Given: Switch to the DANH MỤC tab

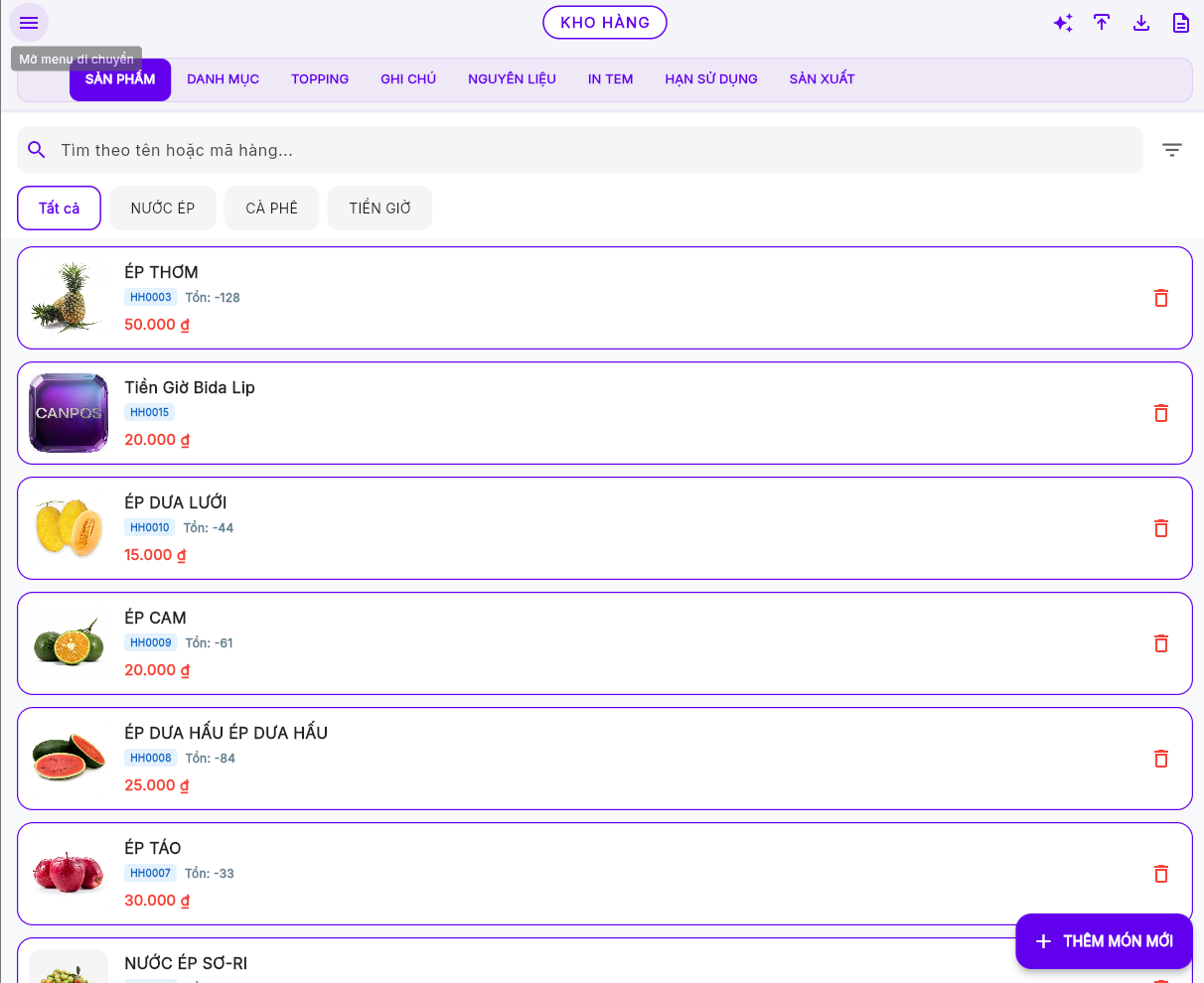Looking at the screenshot, I should pos(223,79).
